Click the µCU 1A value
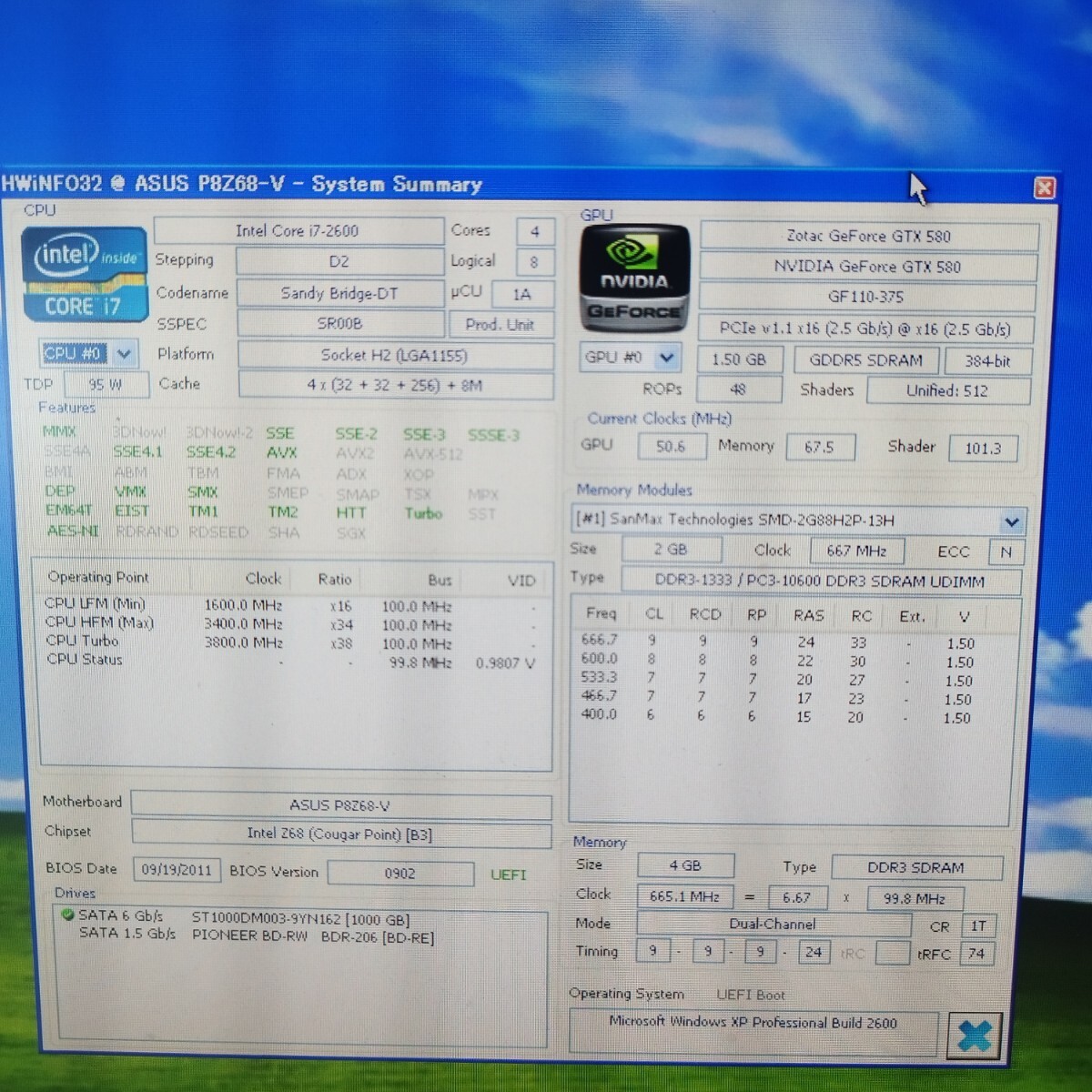This screenshot has width=1092, height=1092. coord(521,294)
